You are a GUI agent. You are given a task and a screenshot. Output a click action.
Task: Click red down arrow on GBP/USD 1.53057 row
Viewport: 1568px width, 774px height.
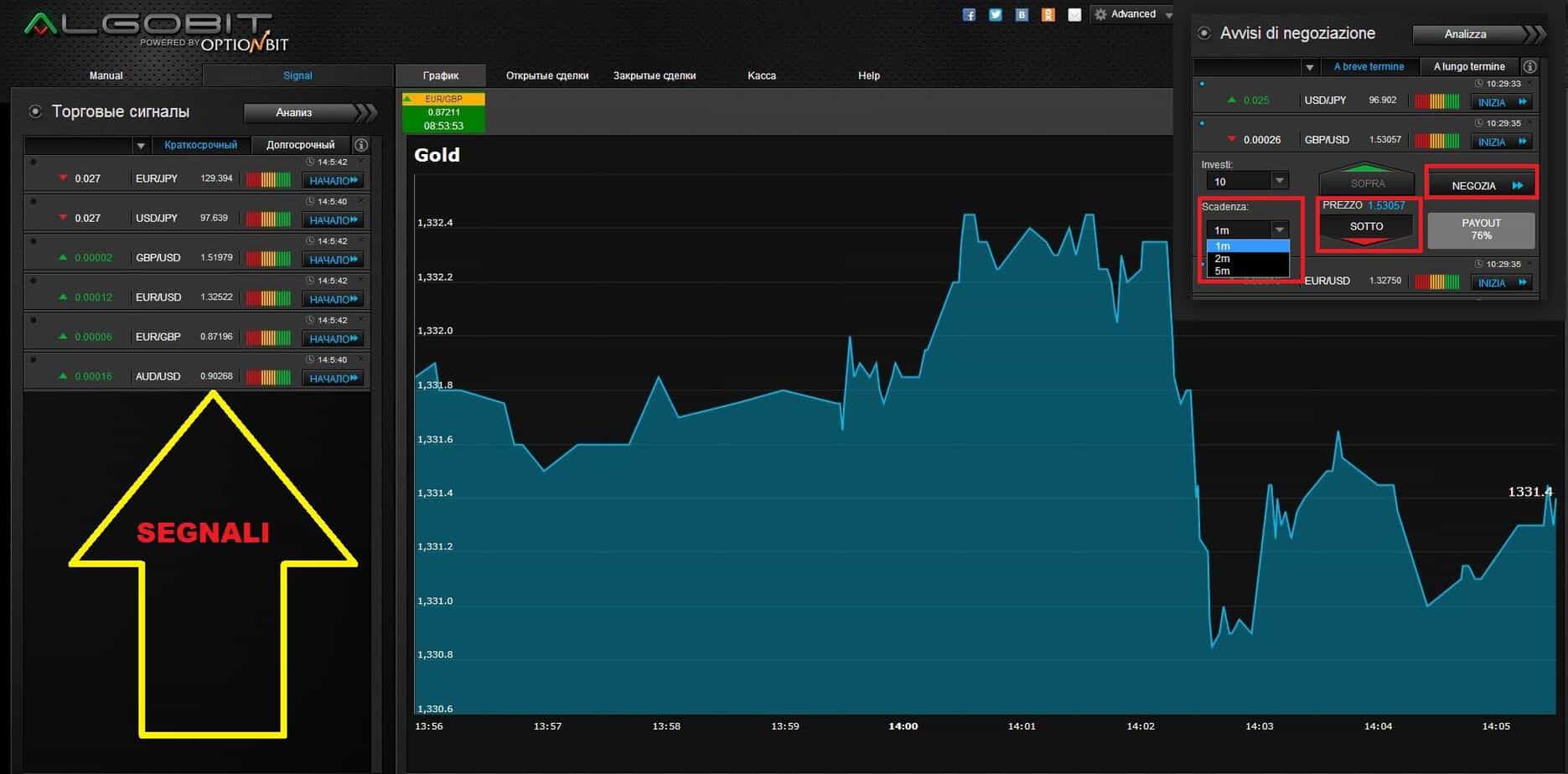(1231, 139)
